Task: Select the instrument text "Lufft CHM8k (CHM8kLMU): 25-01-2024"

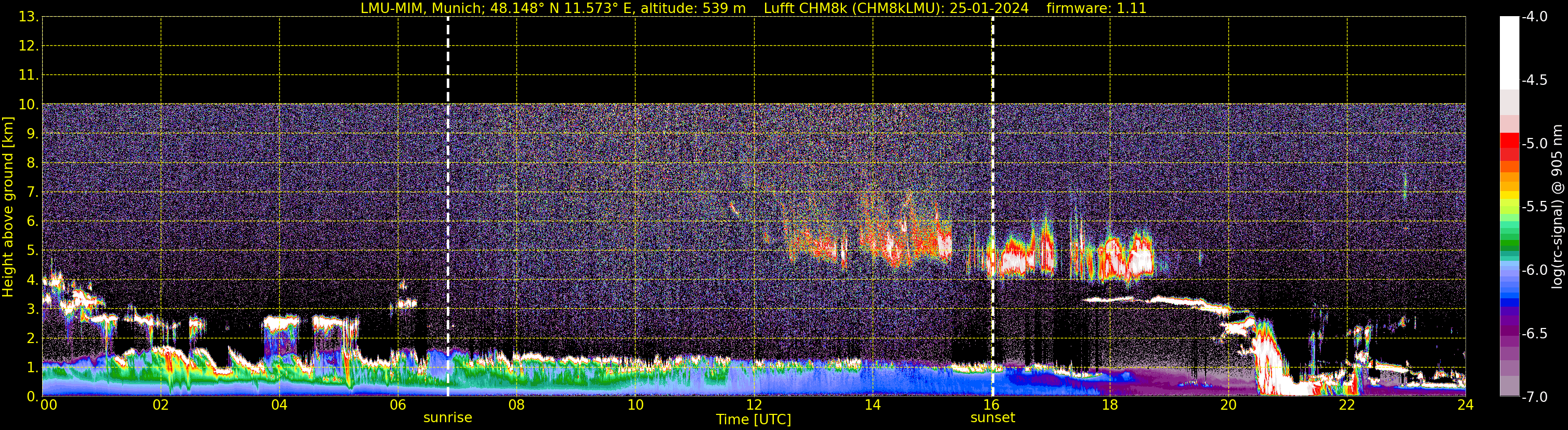Action: [x=896, y=8]
